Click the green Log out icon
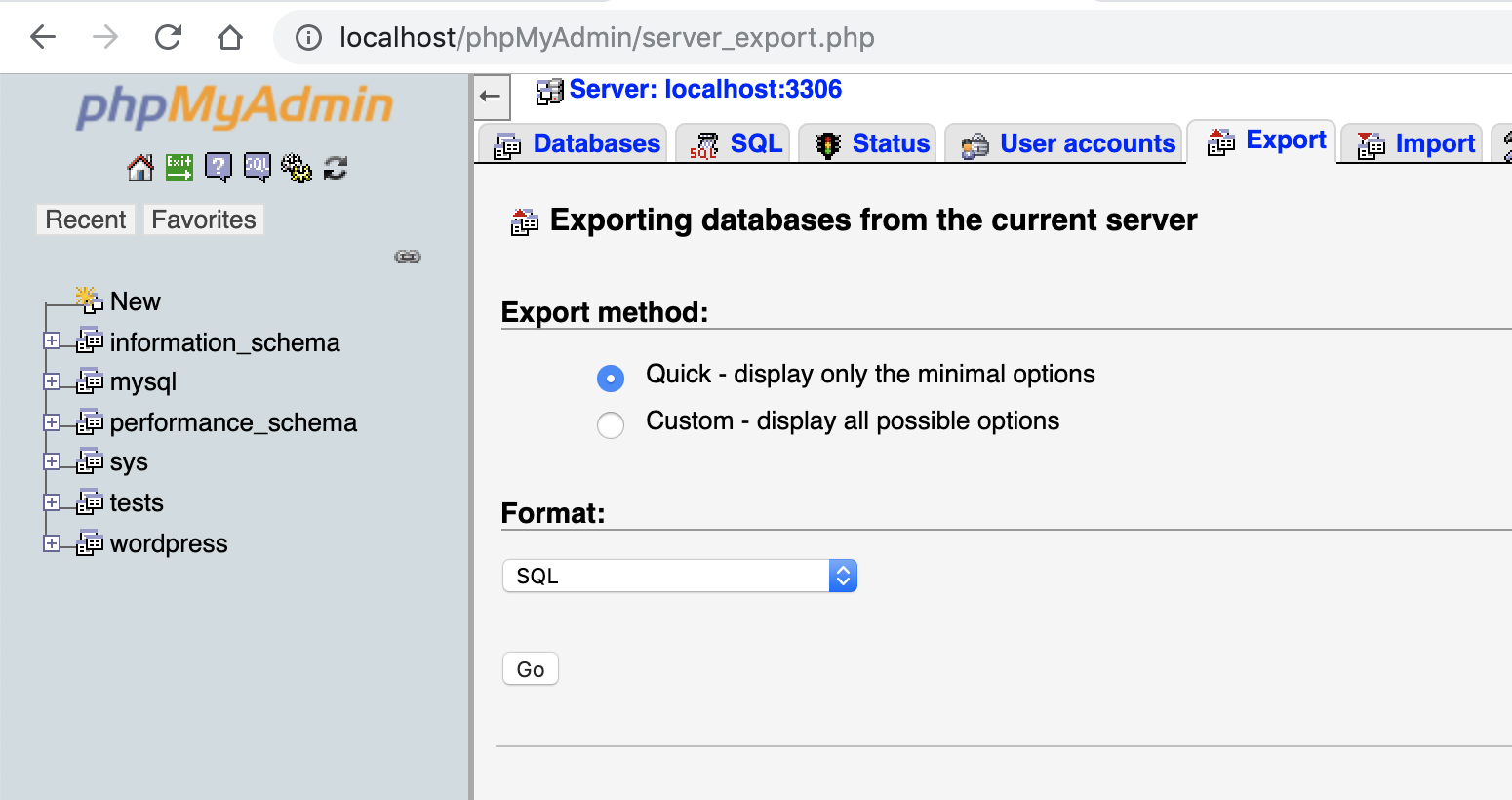Image resolution: width=1512 pixels, height=800 pixels. 179,168
